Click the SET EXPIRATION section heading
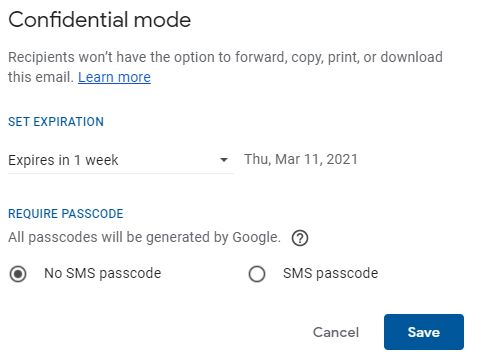Screen dimensions: 477x363 [x=56, y=122]
